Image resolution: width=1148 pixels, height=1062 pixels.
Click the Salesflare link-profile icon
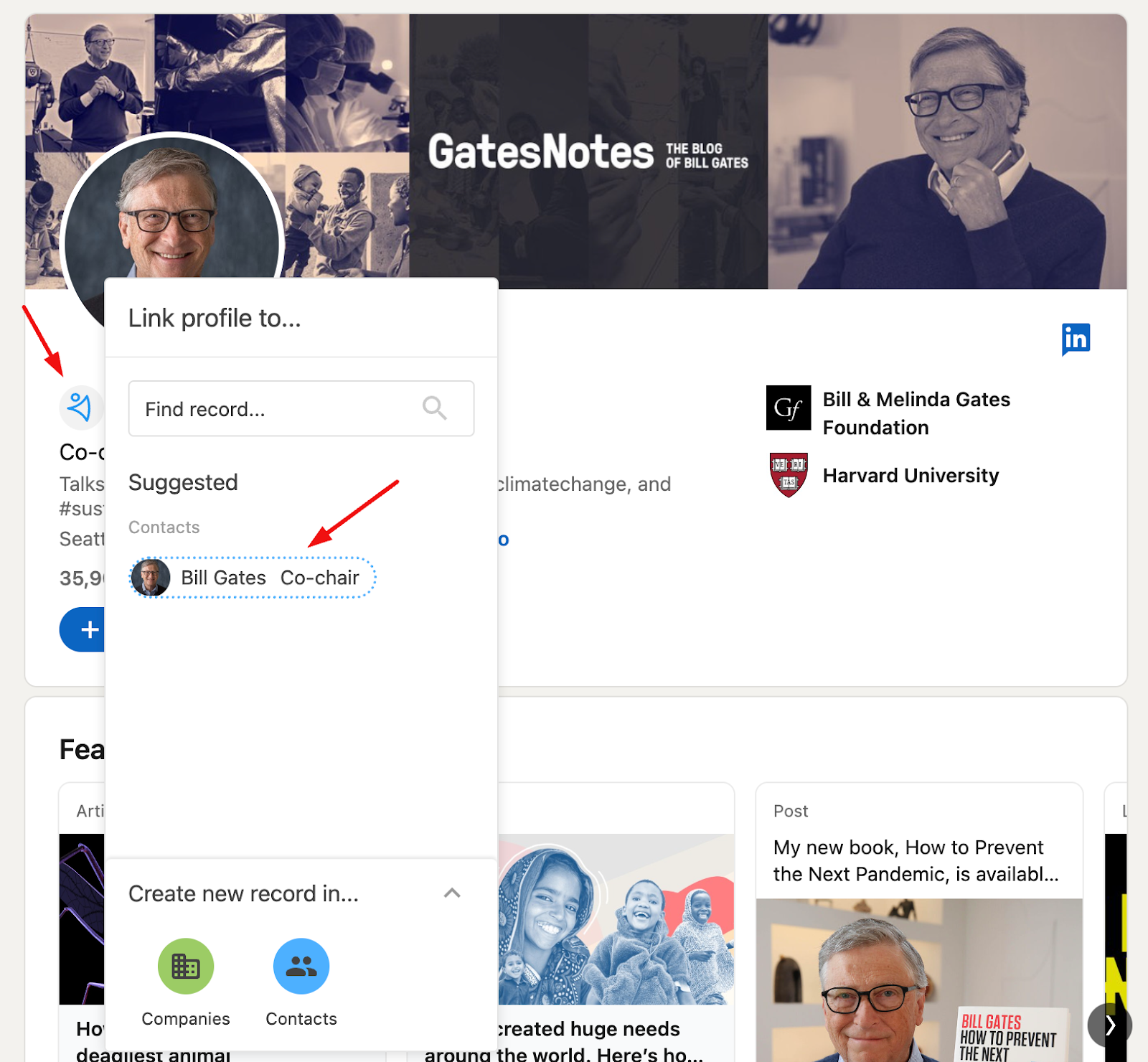point(81,408)
